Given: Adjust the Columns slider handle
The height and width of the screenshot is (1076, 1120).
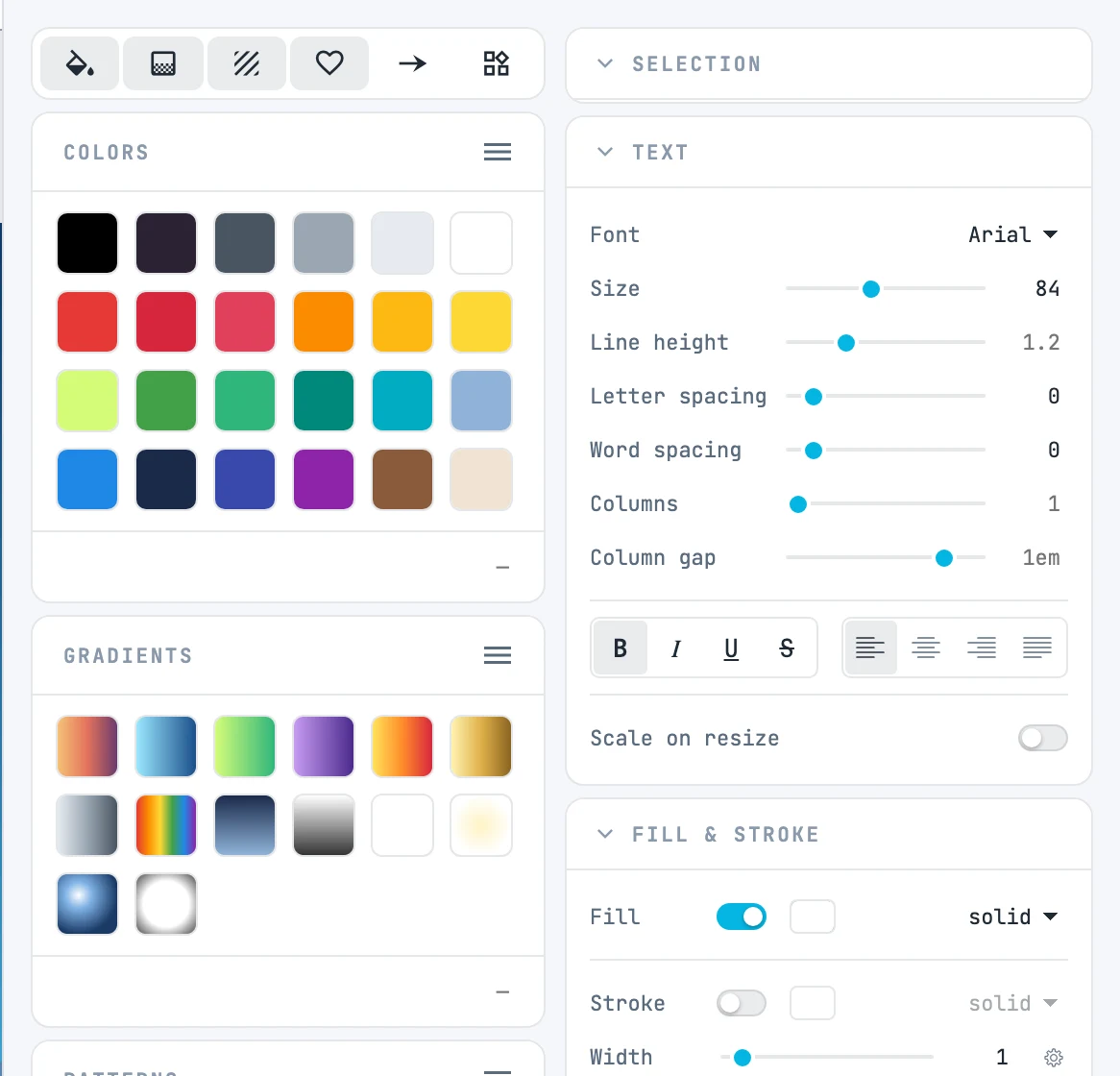Looking at the screenshot, I should coord(798,504).
